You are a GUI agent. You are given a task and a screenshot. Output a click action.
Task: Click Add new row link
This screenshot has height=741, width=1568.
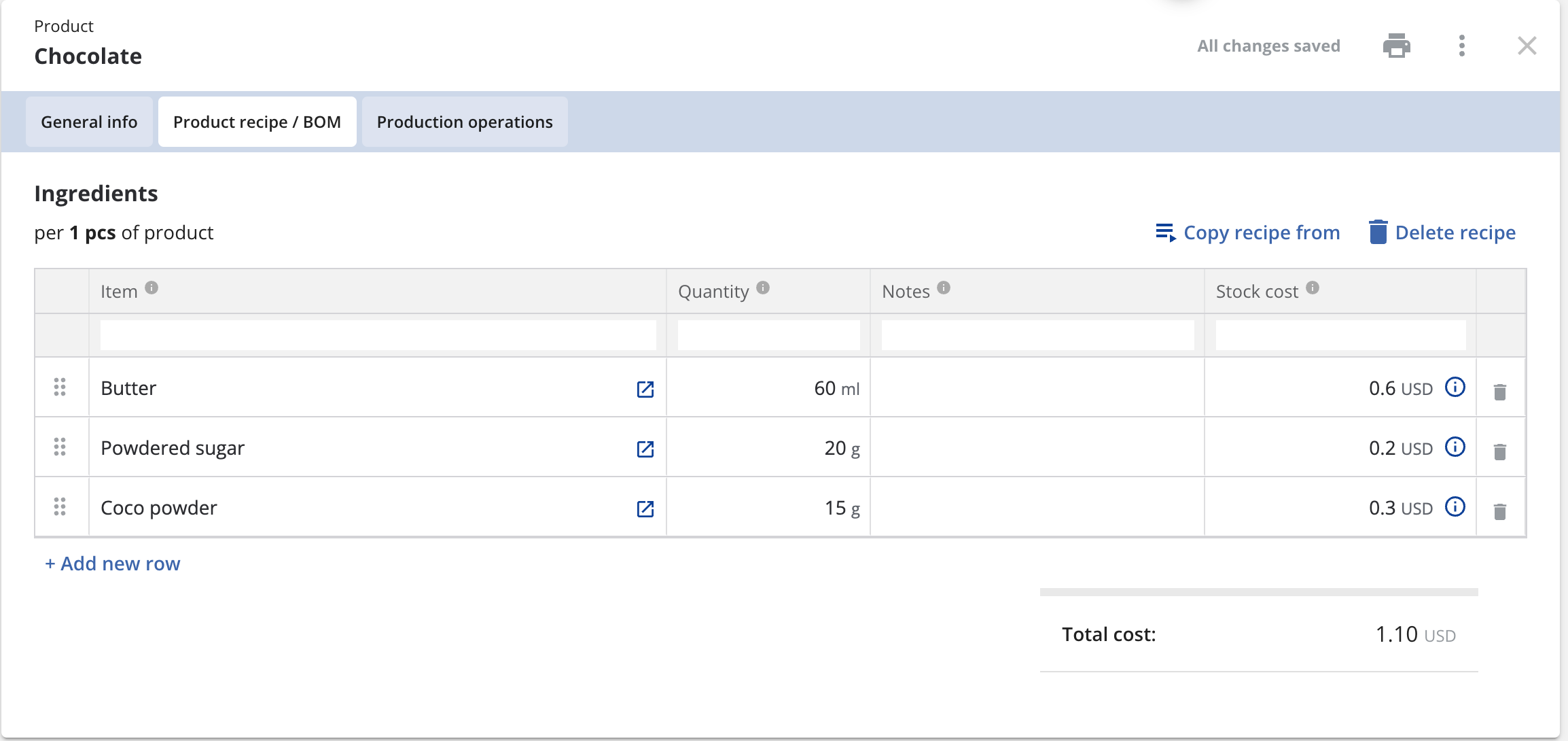point(113,564)
